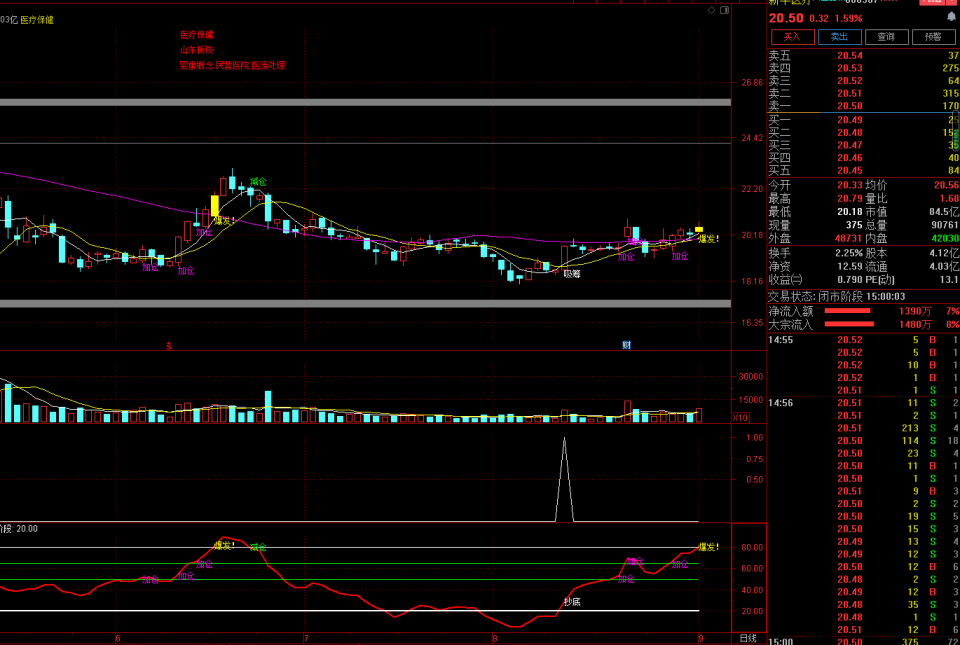Image resolution: width=960 pixels, height=645 pixels.
Task: Click the 净流入额 amount 1390万
Action: click(915, 311)
